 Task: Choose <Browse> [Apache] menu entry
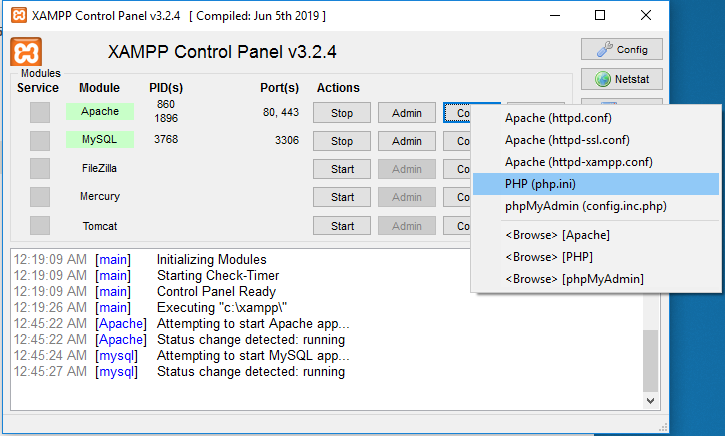[x=596, y=235]
